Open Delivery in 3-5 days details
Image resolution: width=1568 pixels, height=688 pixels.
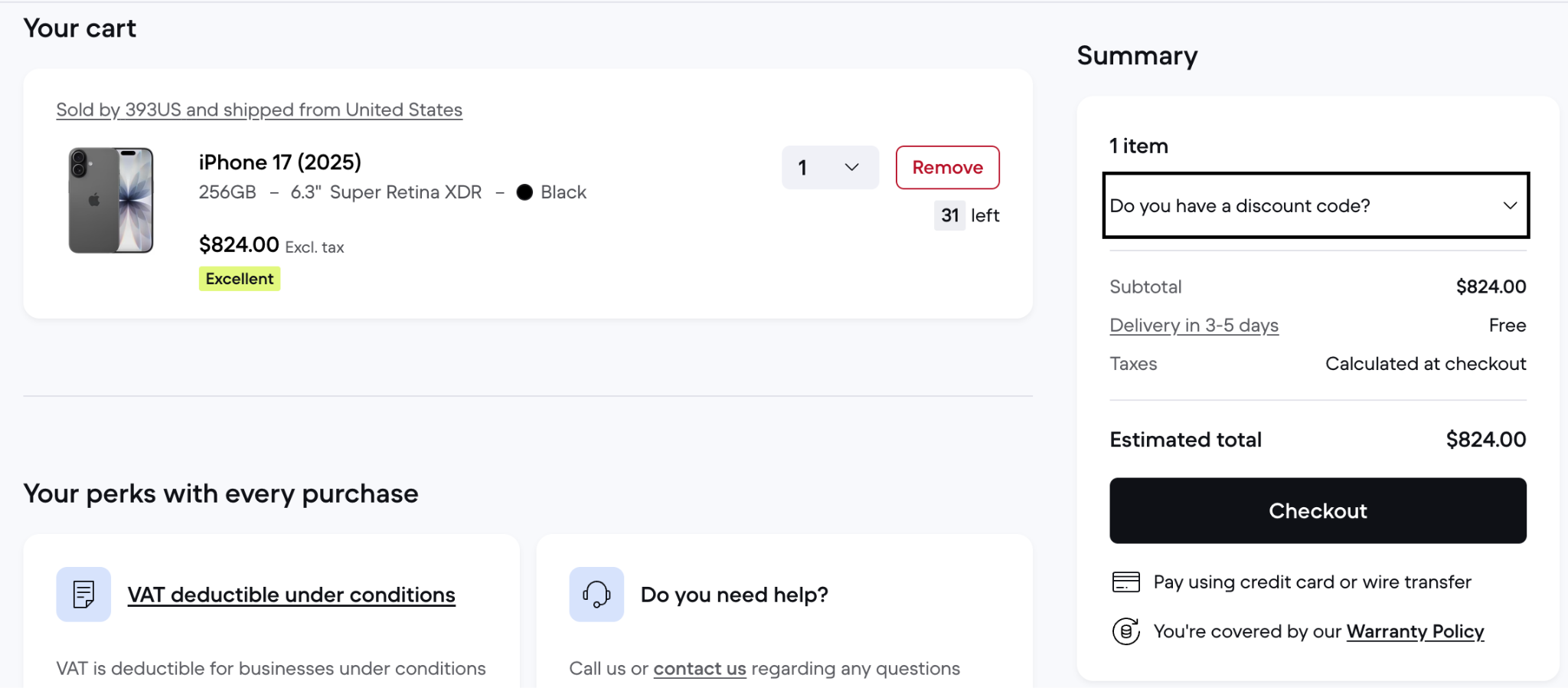coord(1194,326)
